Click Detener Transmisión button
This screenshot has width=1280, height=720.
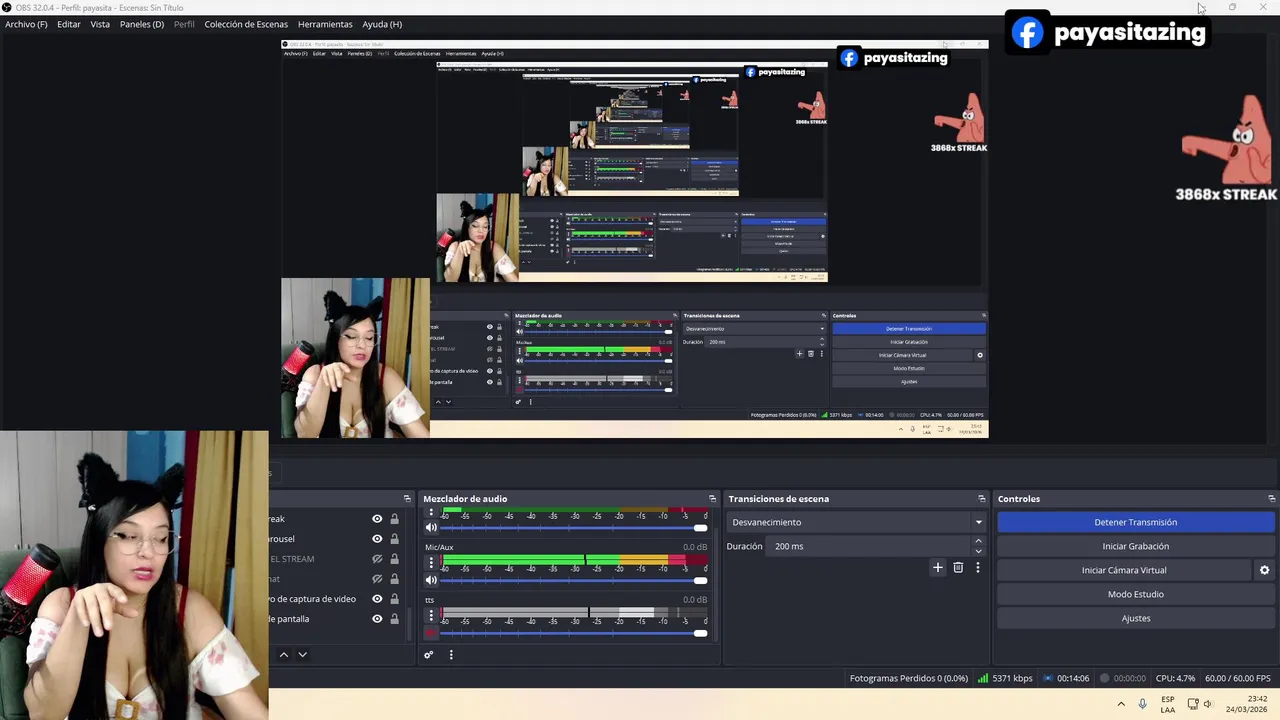pyautogui.click(x=1136, y=522)
